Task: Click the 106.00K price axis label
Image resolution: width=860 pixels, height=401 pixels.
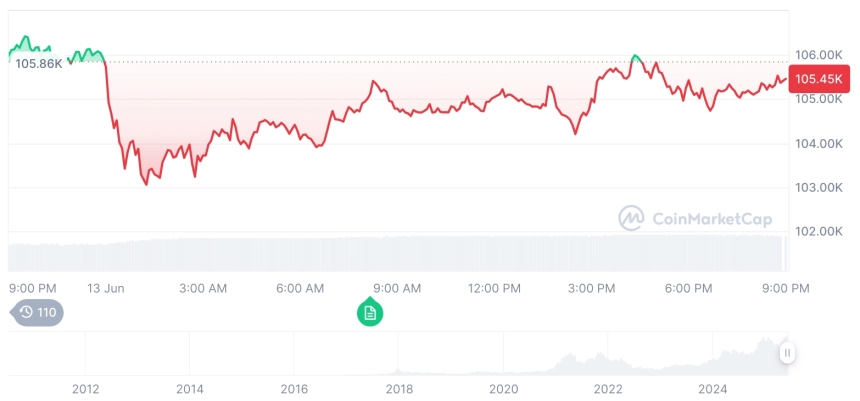Action: [x=817, y=55]
